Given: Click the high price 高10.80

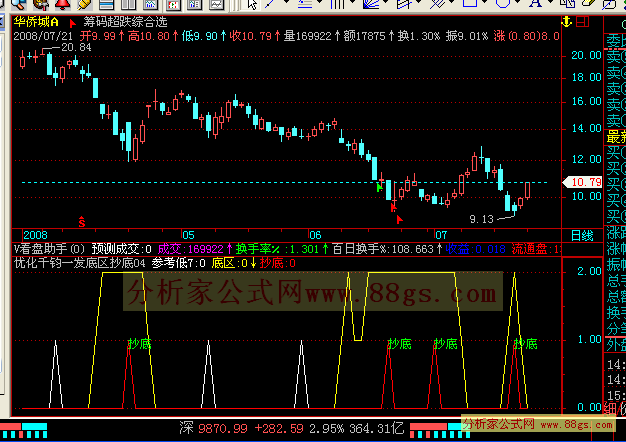Looking at the screenshot, I should coord(149,36).
